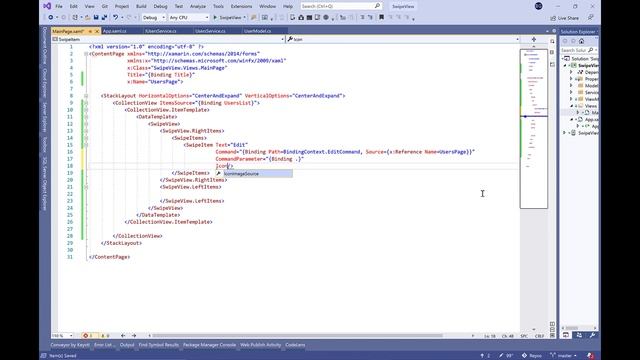
Task: Click the Live Share button
Action: (x=564, y=18)
